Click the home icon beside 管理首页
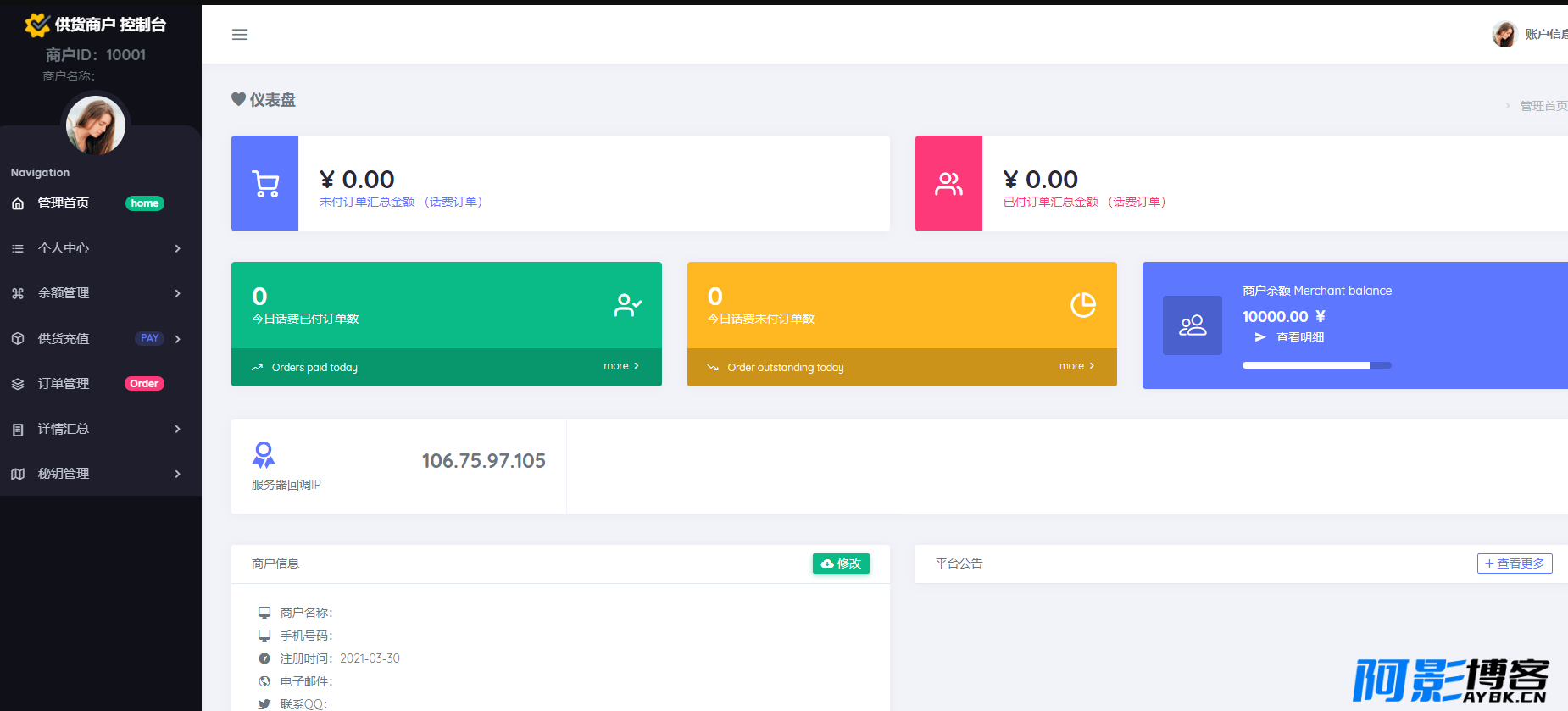This screenshot has height=711, width=1568. 18,203
